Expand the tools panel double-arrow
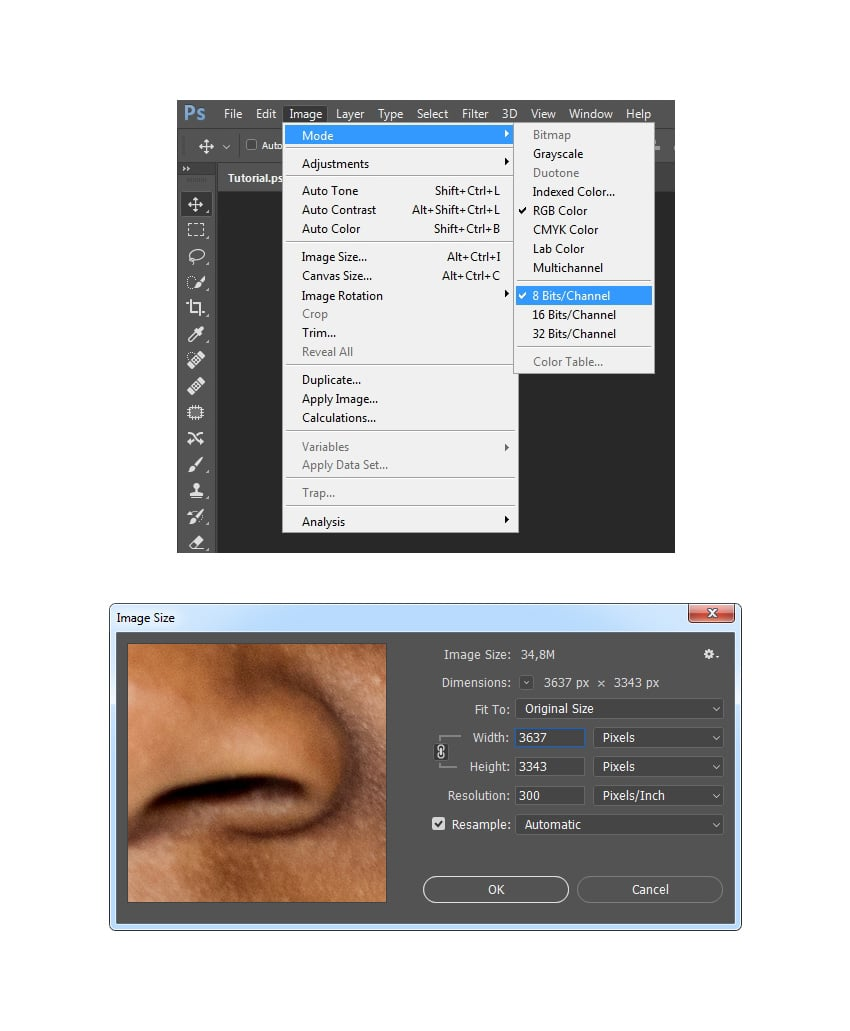Screen dimensions: 850x1031 pos(186,168)
